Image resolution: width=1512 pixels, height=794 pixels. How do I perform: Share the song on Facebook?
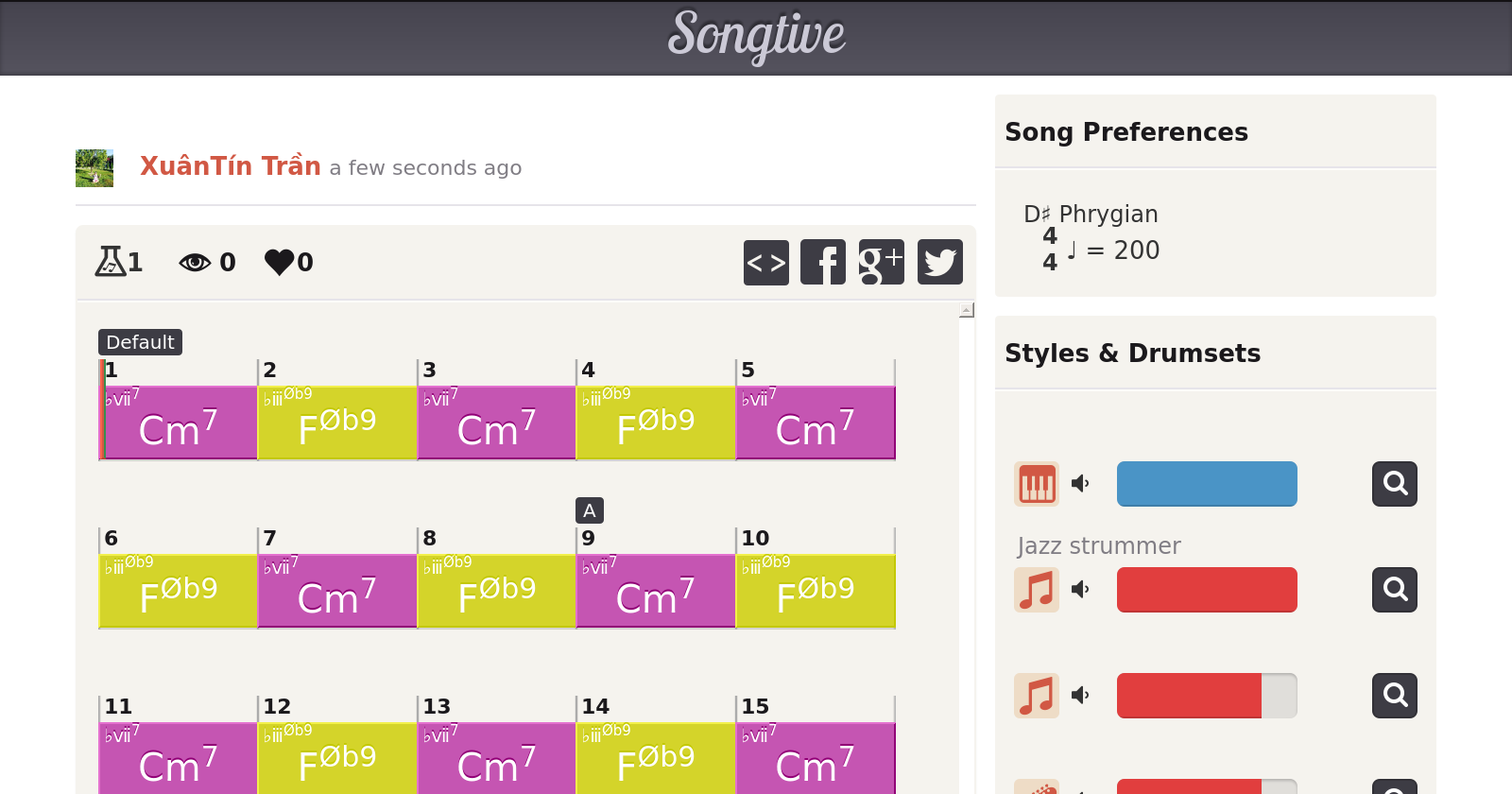823,262
